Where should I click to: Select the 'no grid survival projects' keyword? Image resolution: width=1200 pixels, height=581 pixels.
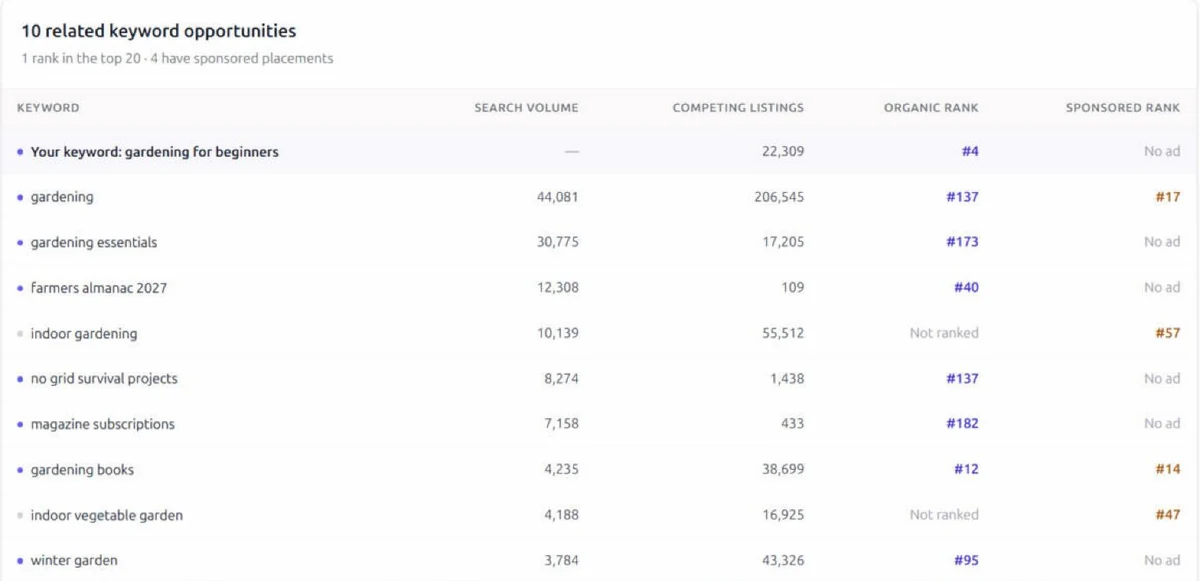coord(600,379)
